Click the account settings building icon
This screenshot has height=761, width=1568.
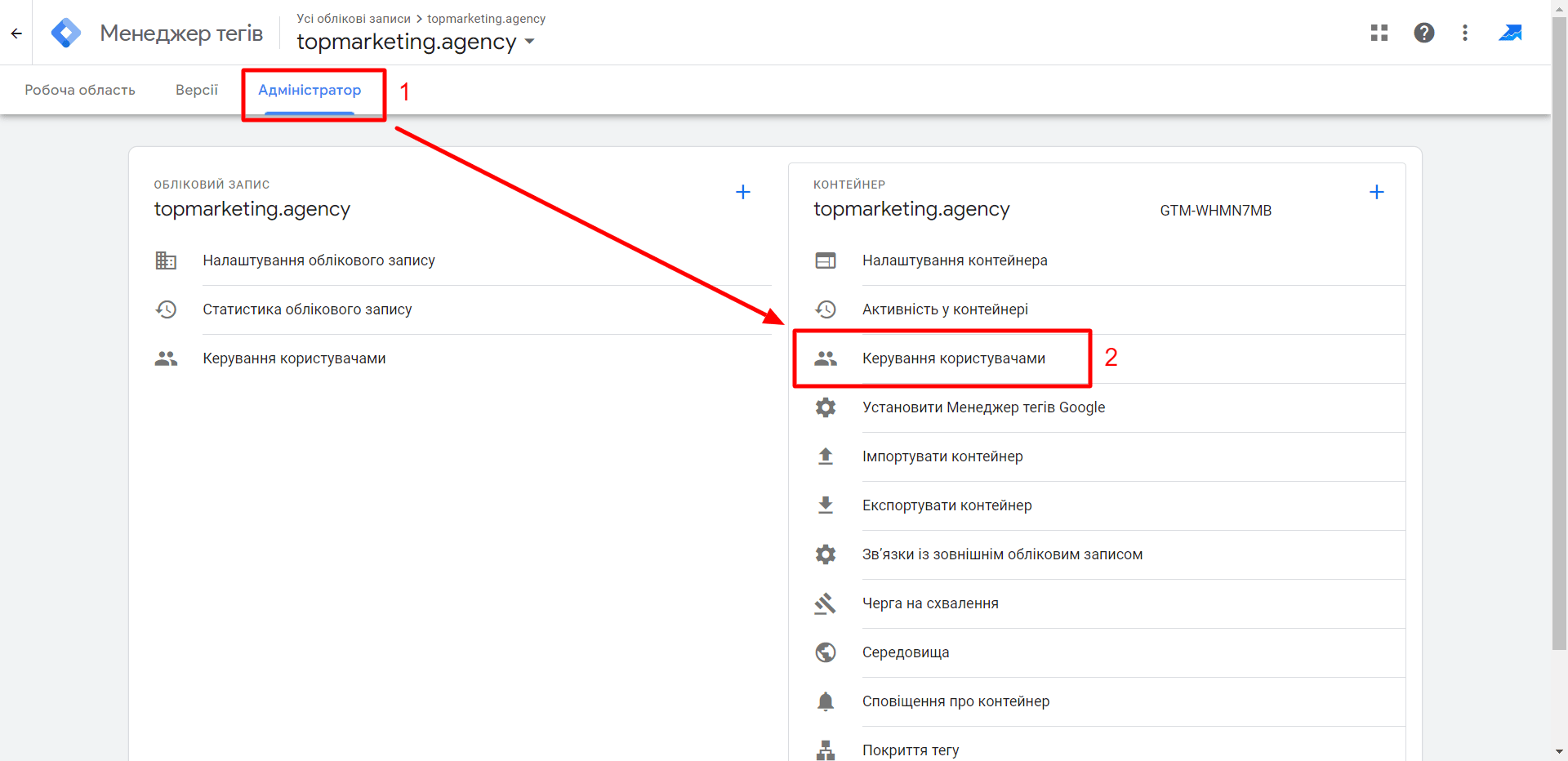click(166, 260)
